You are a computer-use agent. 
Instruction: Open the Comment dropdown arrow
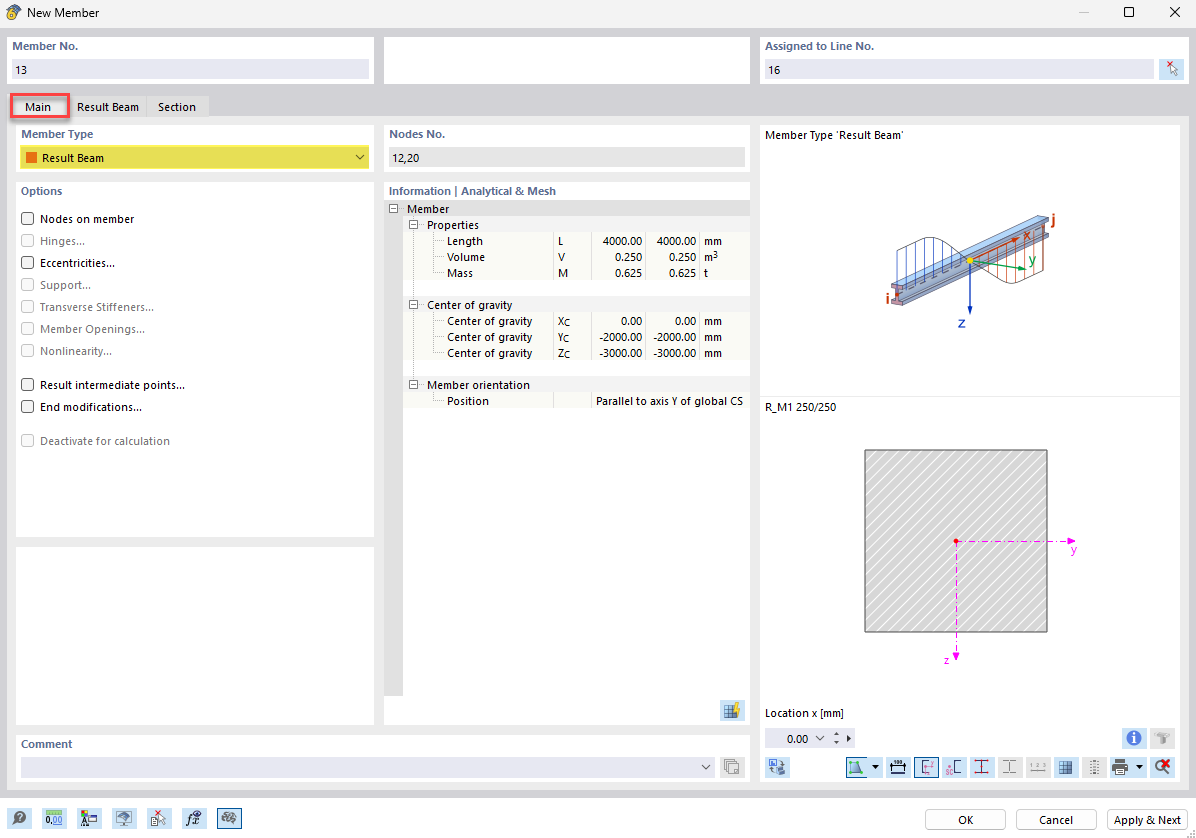(706, 767)
